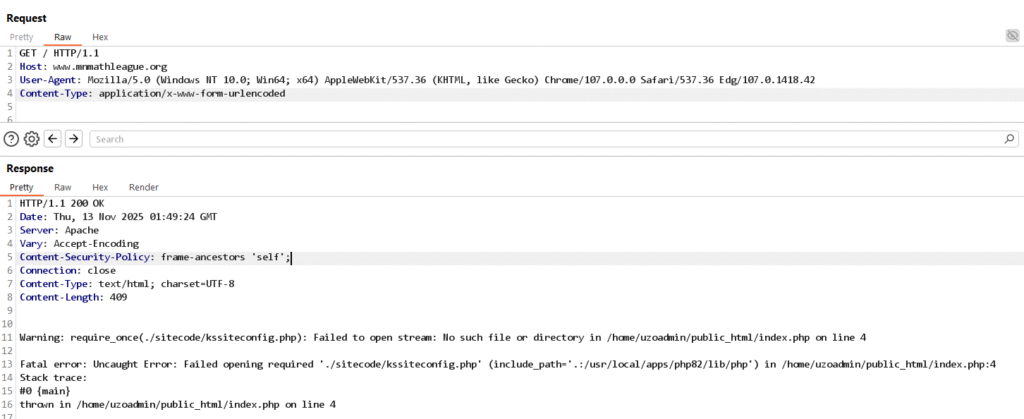Toggle the crossed-eye icon in the Request panel
This screenshot has height=419, width=1024.
click(x=1012, y=36)
